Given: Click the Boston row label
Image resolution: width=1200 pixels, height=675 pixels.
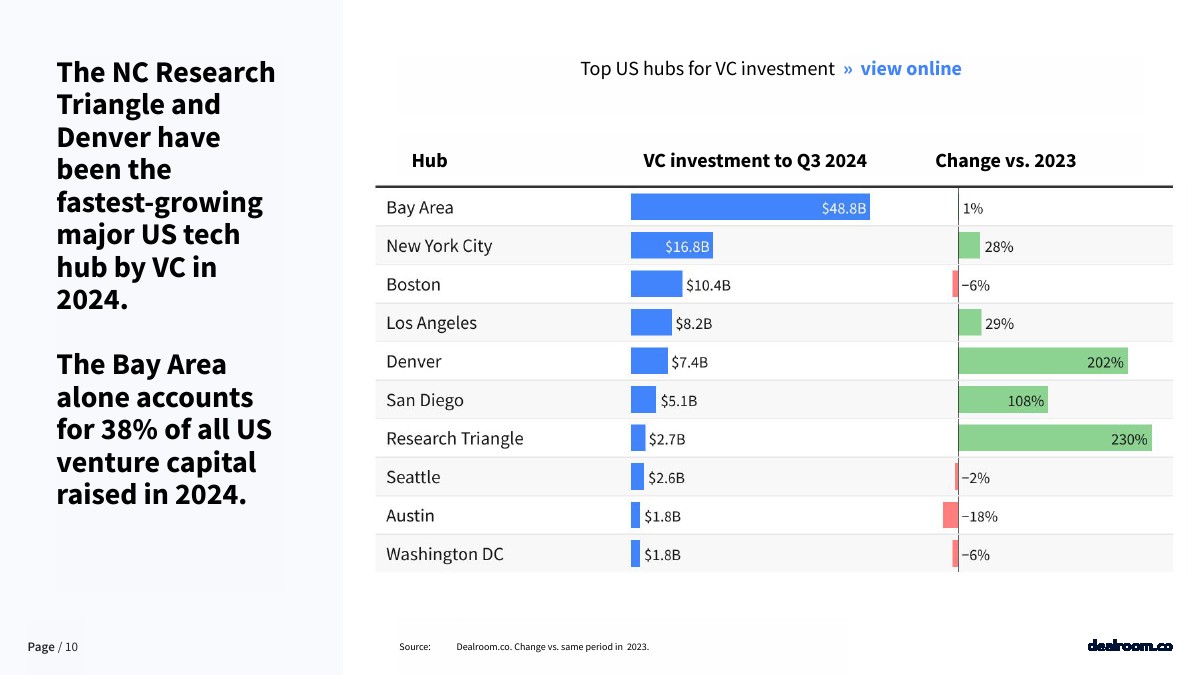Looking at the screenshot, I should 413,285.
